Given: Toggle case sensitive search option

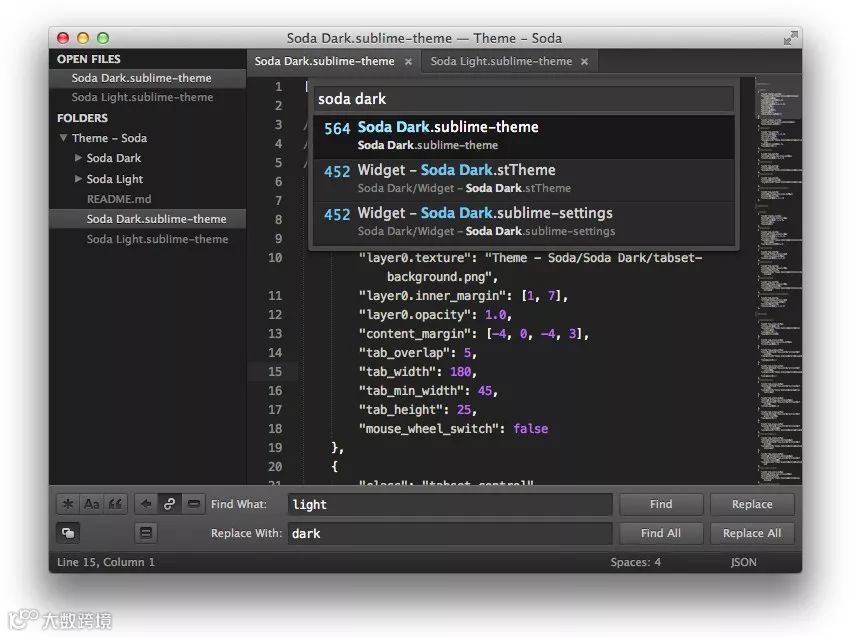Looking at the screenshot, I should click(91, 504).
